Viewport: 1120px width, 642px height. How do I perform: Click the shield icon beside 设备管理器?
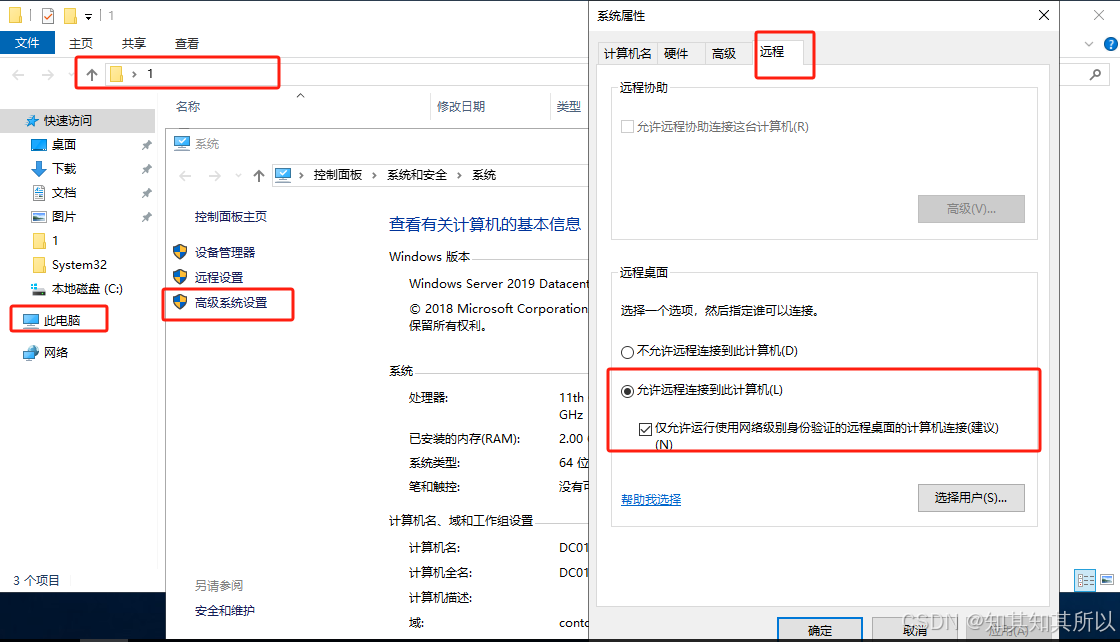180,251
